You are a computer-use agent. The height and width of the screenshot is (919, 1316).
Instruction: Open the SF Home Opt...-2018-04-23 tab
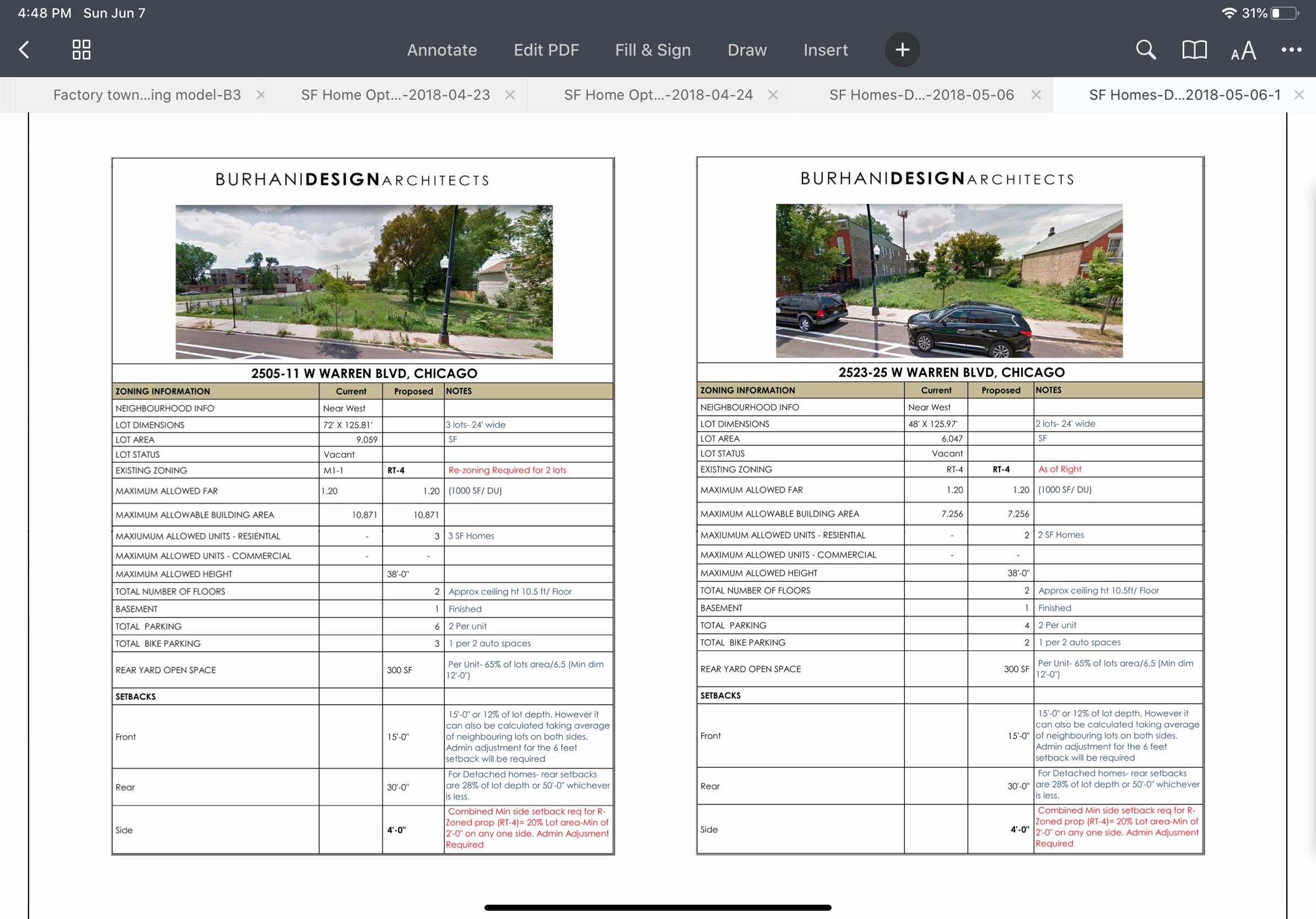[x=396, y=95]
